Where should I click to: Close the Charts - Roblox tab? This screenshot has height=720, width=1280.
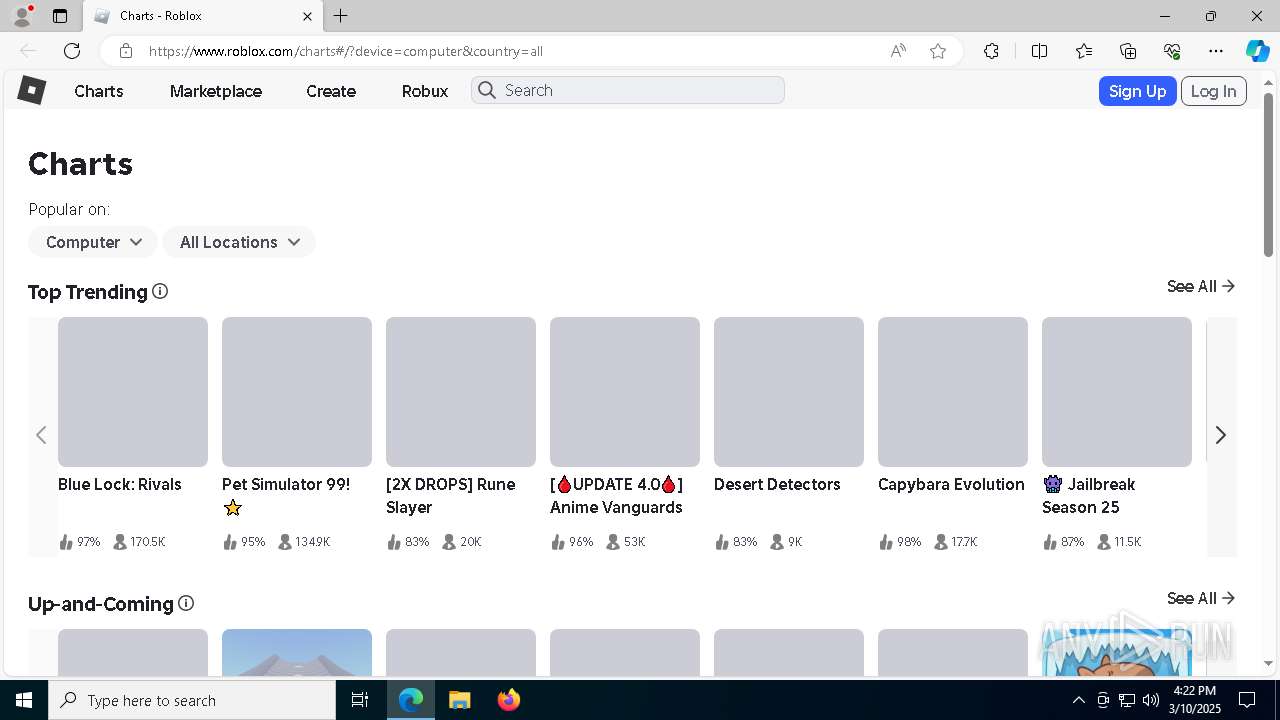tap(307, 16)
